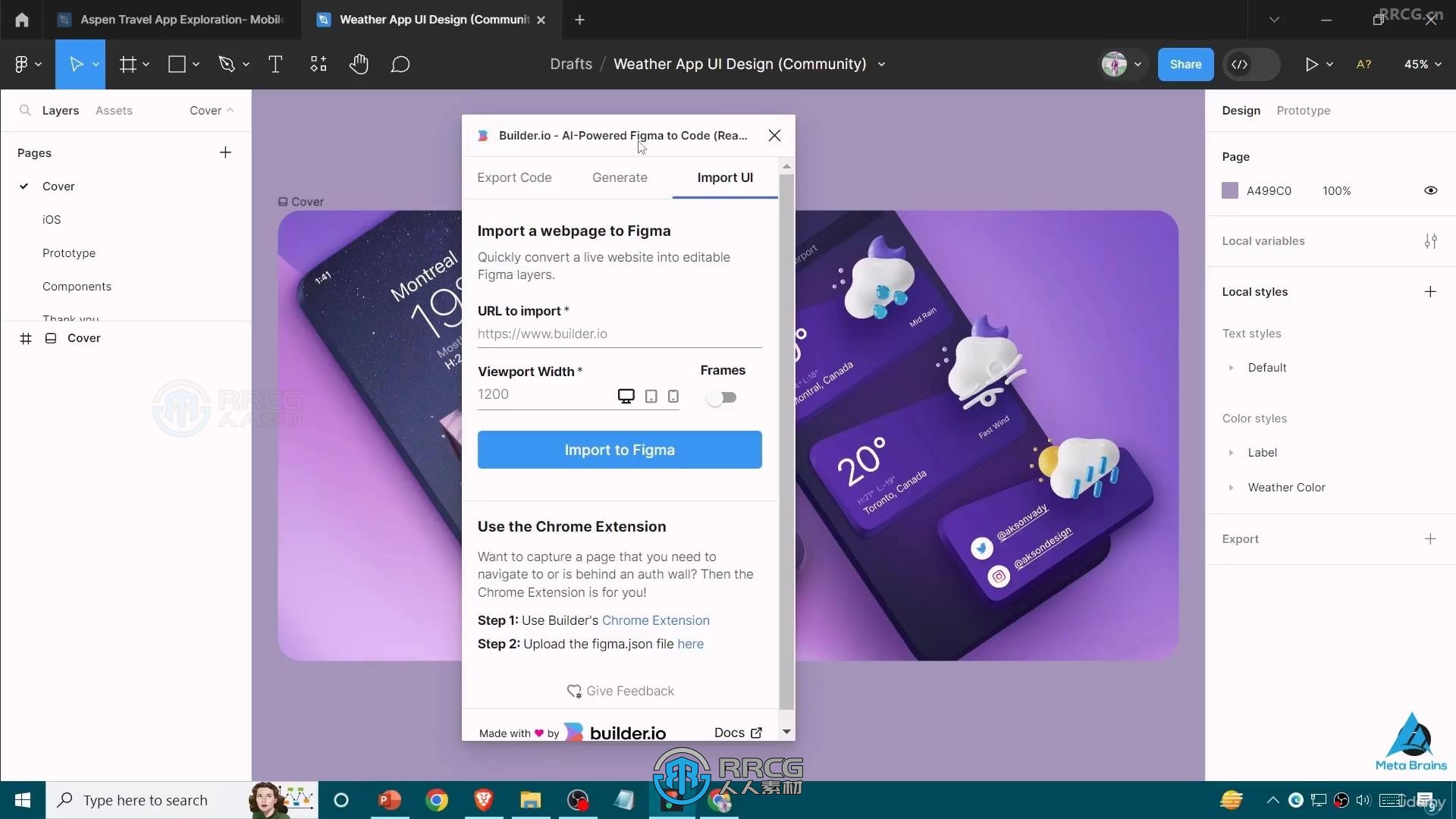Click the taskbar search box
The height and width of the screenshot is (819, 1456).
point(182,800)
